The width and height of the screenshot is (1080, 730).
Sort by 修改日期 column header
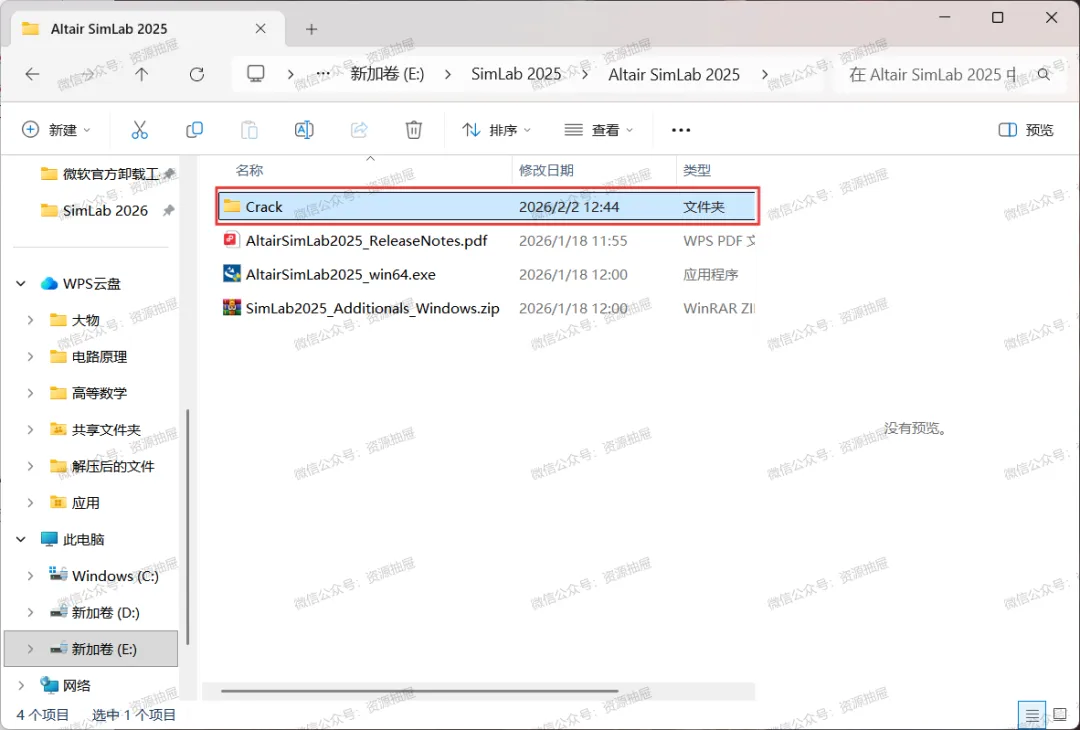(x=546, y=170)
